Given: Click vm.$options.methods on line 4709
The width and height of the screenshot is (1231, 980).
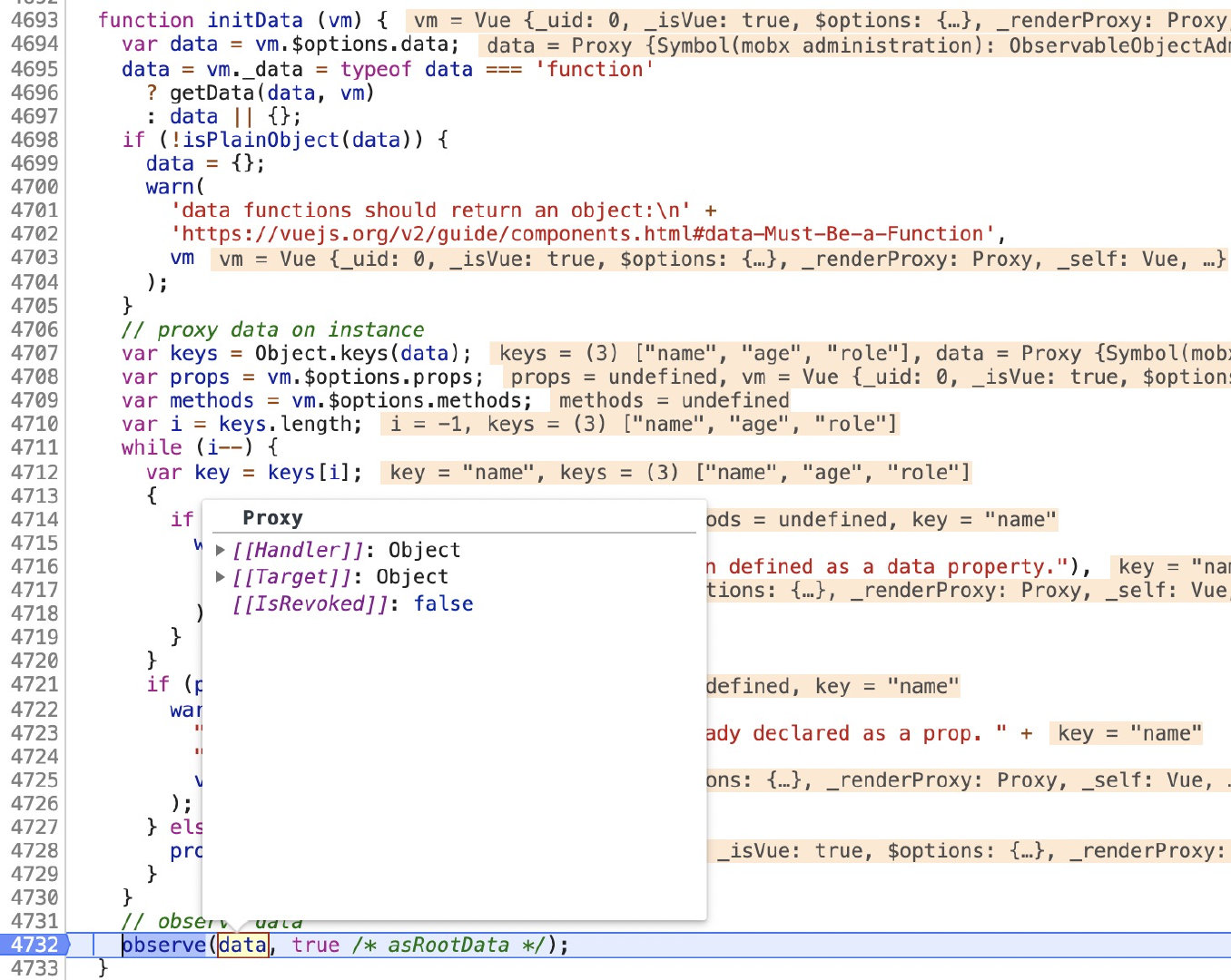Looking at the screenshot, I should (406, 400).
